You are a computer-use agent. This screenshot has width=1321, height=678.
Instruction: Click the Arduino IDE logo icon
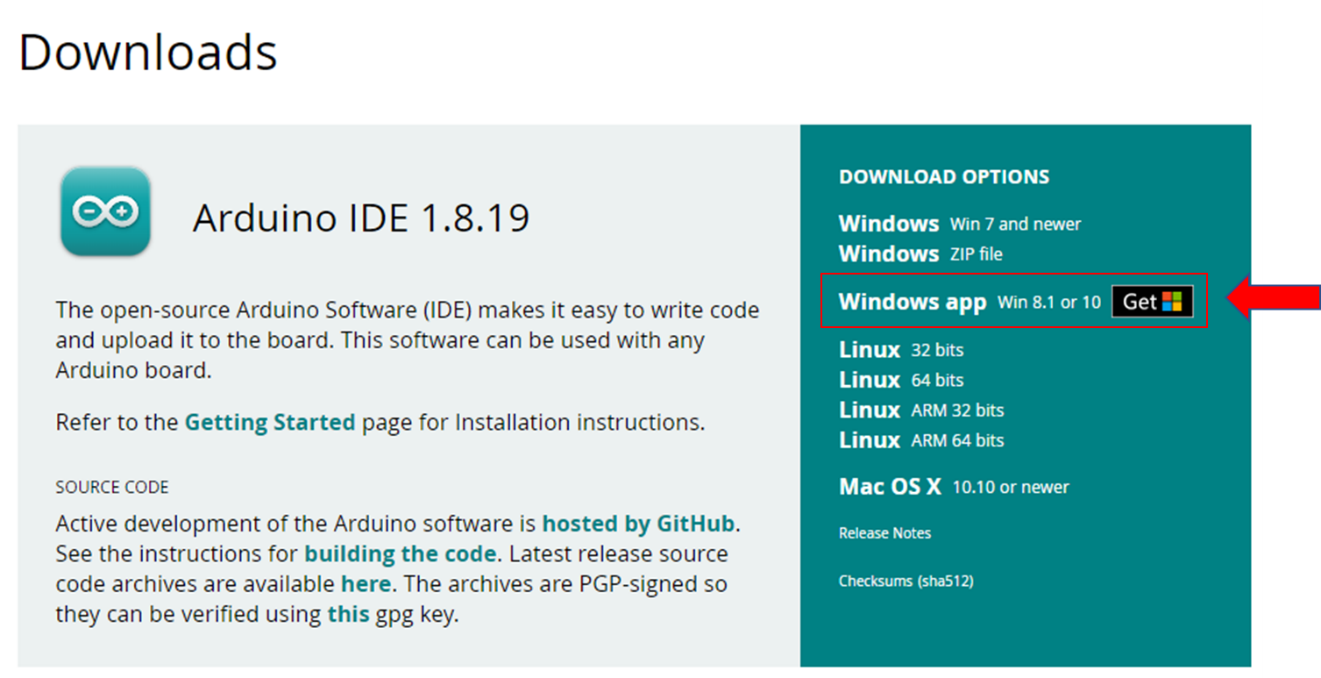point(105,211)
